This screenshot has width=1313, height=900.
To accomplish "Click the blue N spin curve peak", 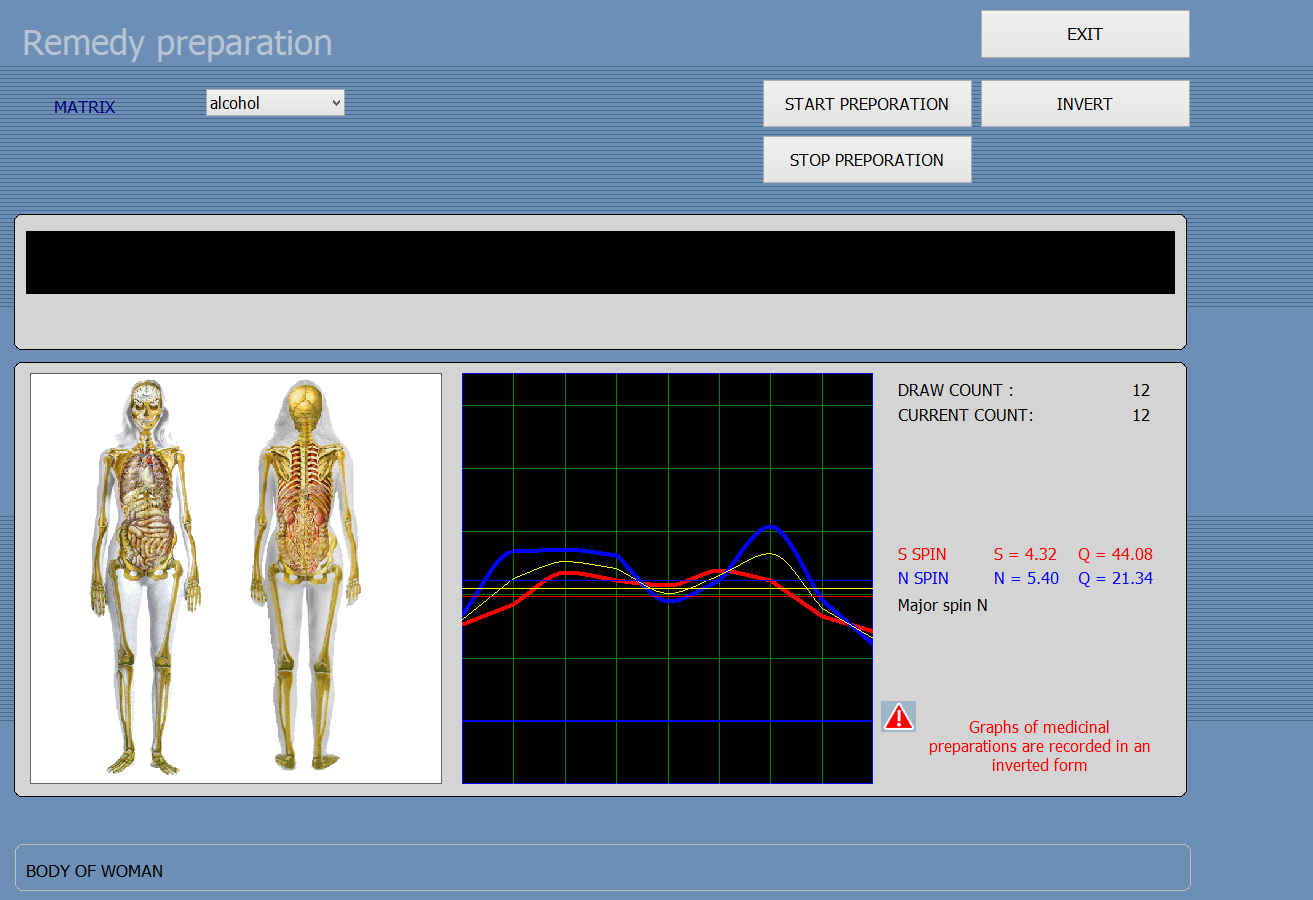I will click(771, 527).
